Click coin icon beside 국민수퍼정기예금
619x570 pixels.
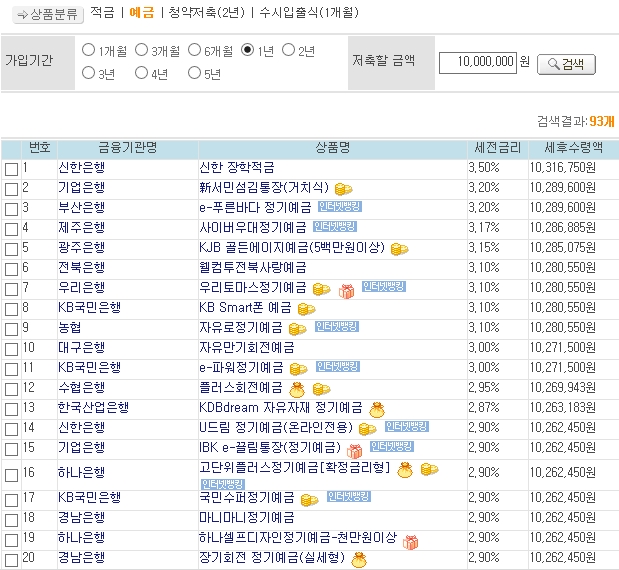309,501
